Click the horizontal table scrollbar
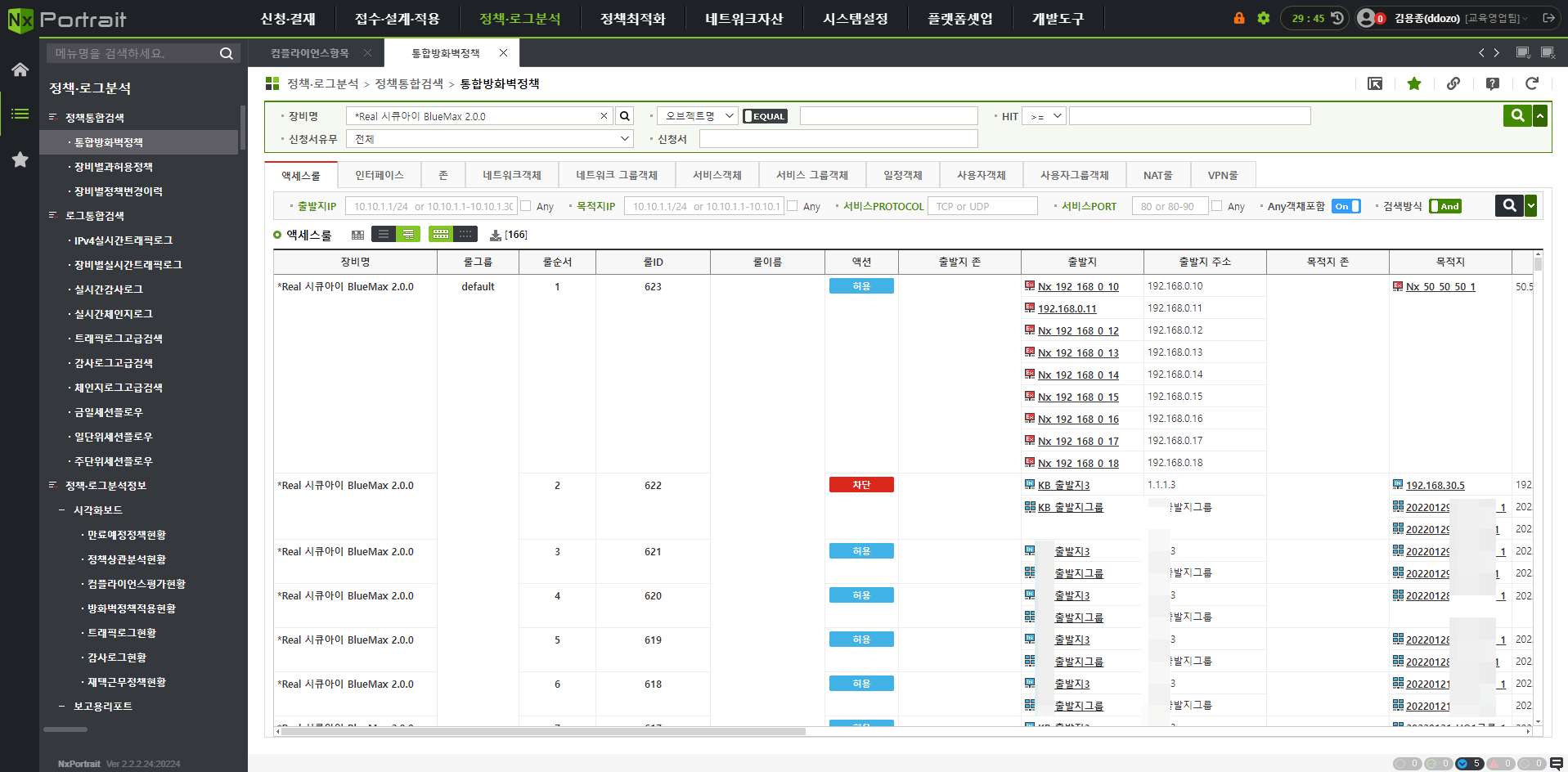The width and height of the screenshot is (1568, 772). click(x=544, y=732)
